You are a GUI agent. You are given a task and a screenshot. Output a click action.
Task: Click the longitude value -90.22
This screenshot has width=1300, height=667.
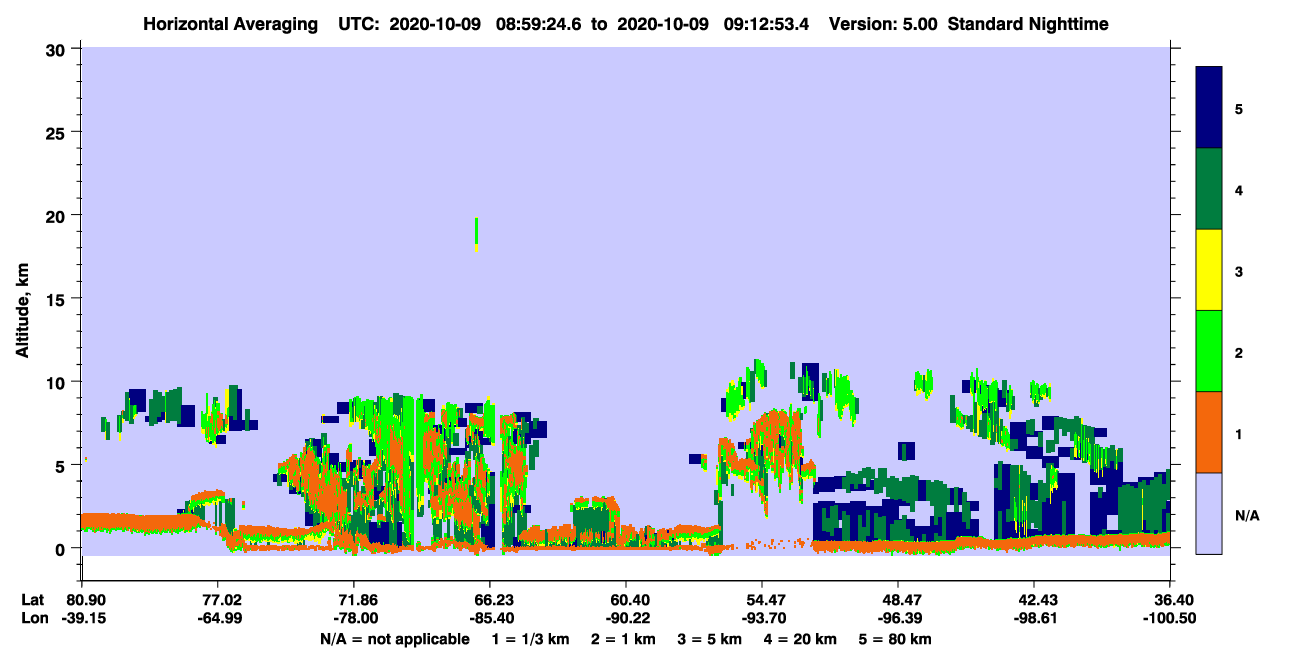(626, 618)
